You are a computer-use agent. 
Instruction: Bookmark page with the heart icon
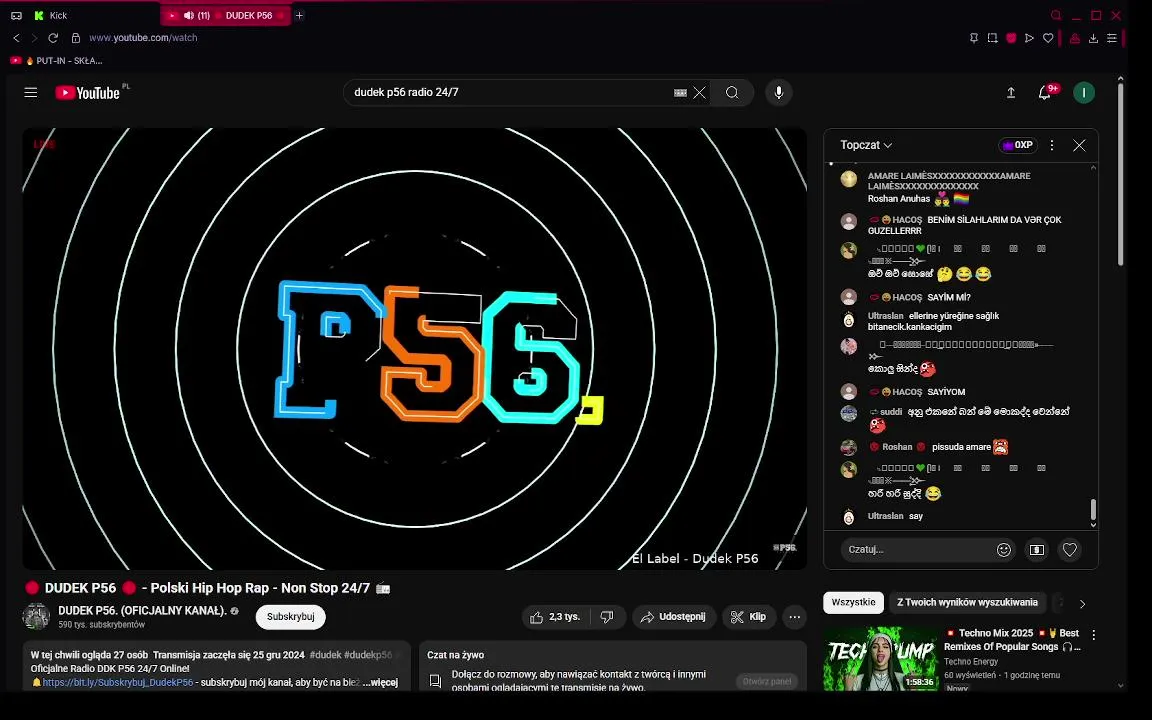(x=1048, y=38)
